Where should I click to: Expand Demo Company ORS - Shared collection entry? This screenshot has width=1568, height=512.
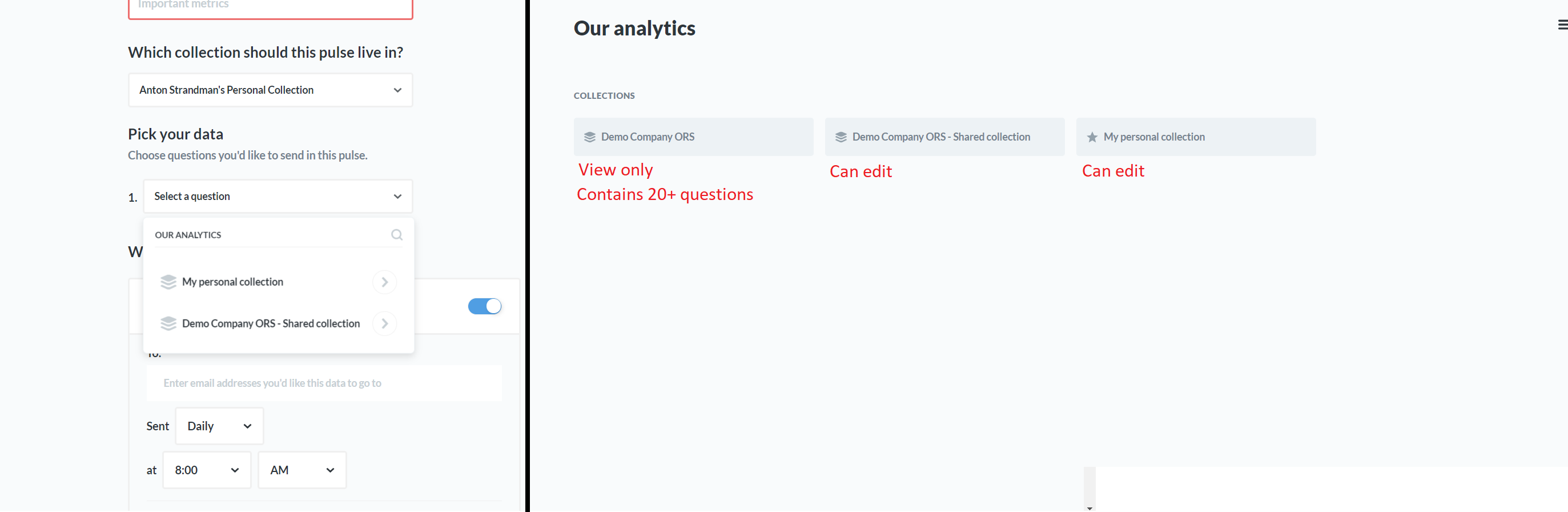coord(384,323)
